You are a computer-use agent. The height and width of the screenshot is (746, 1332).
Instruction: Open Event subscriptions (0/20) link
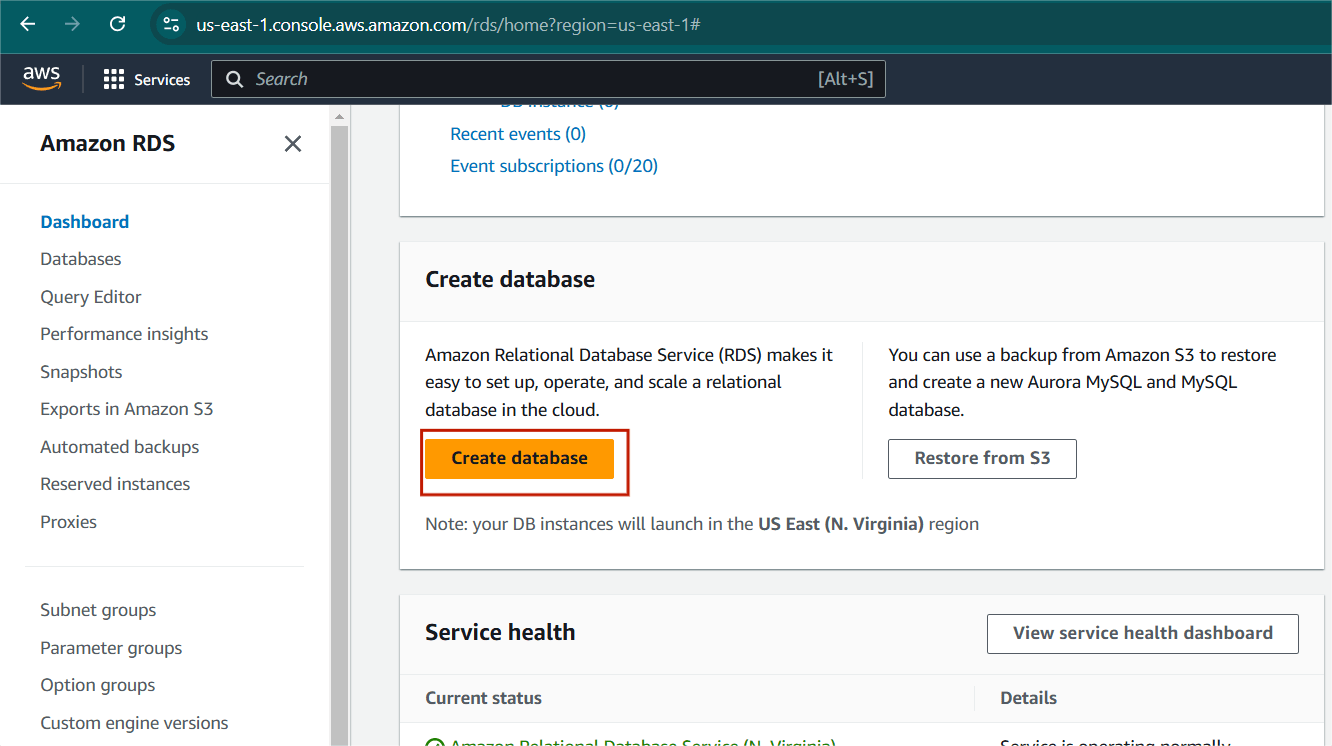point(554,166)
